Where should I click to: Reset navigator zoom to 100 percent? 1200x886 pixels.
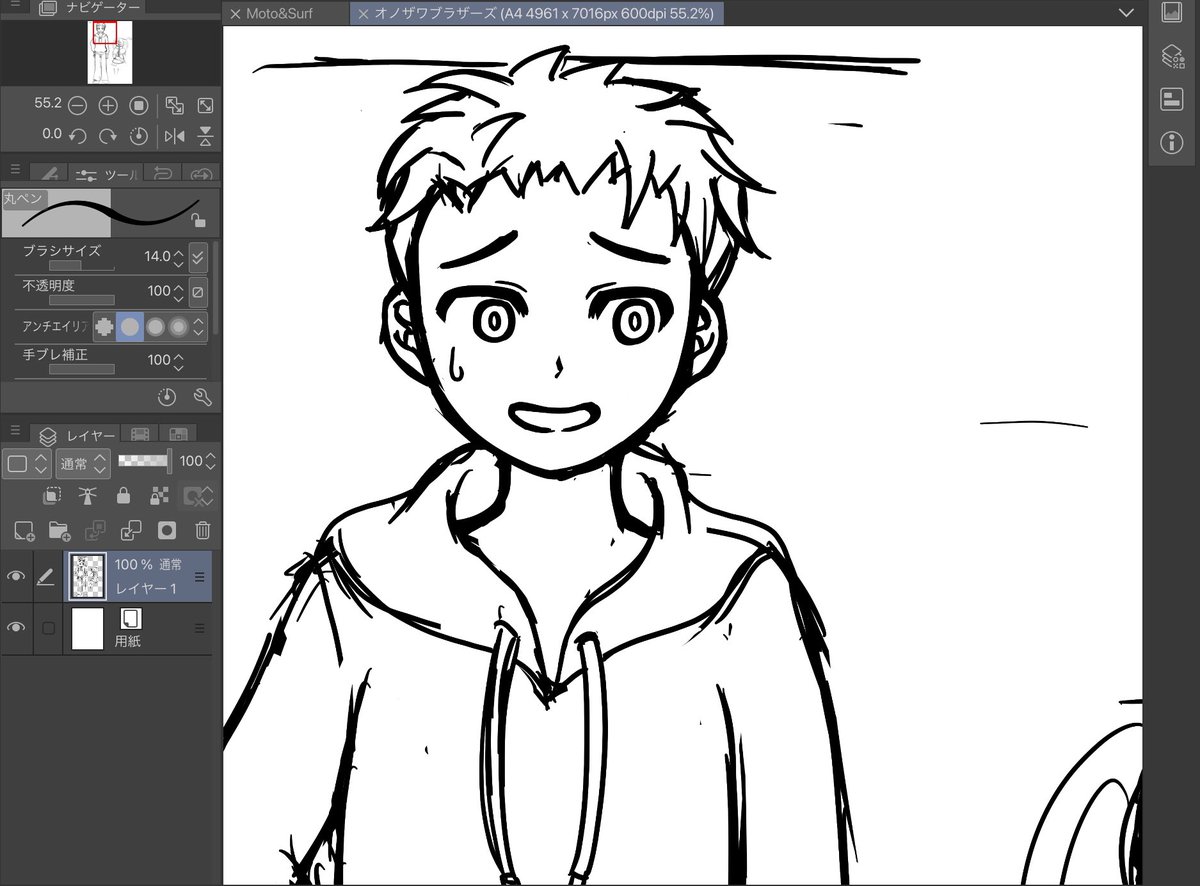(x=138, y=105)
